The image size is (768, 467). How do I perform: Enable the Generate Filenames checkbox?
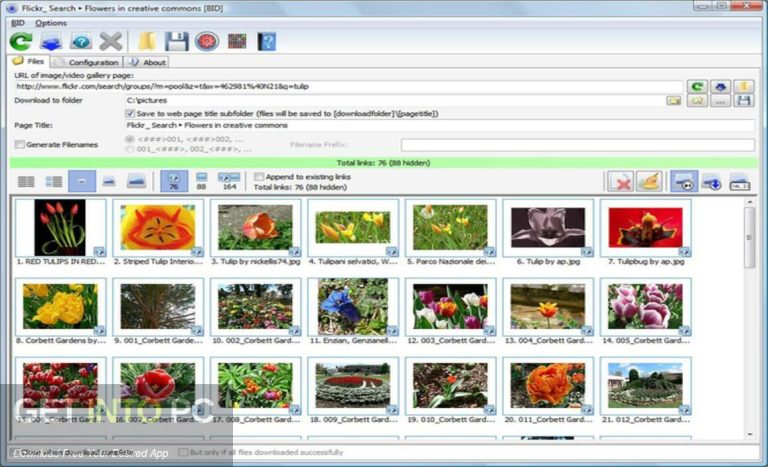[x=20, y=144]
